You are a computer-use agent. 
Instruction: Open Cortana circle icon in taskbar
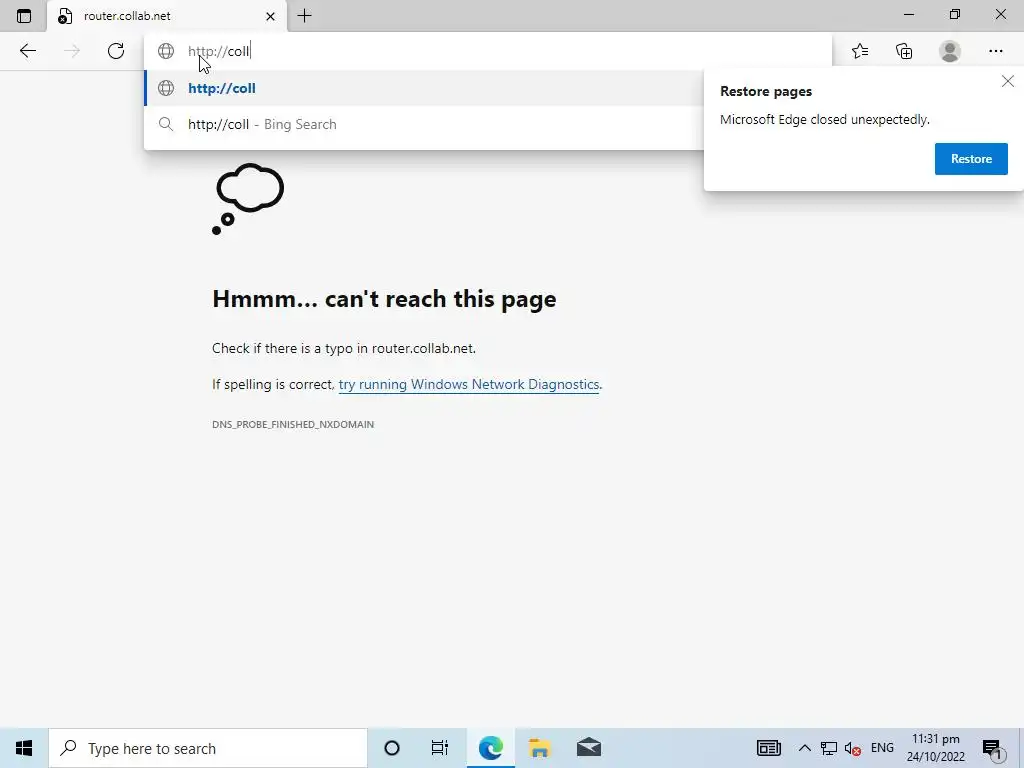(x=392, y=748)
